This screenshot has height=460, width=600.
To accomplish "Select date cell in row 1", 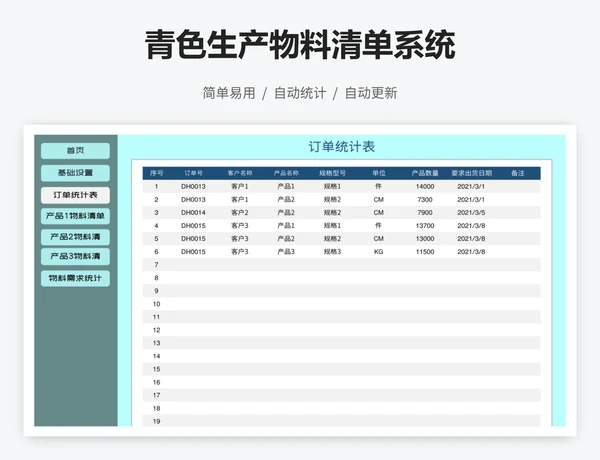I will pos(471,187).
